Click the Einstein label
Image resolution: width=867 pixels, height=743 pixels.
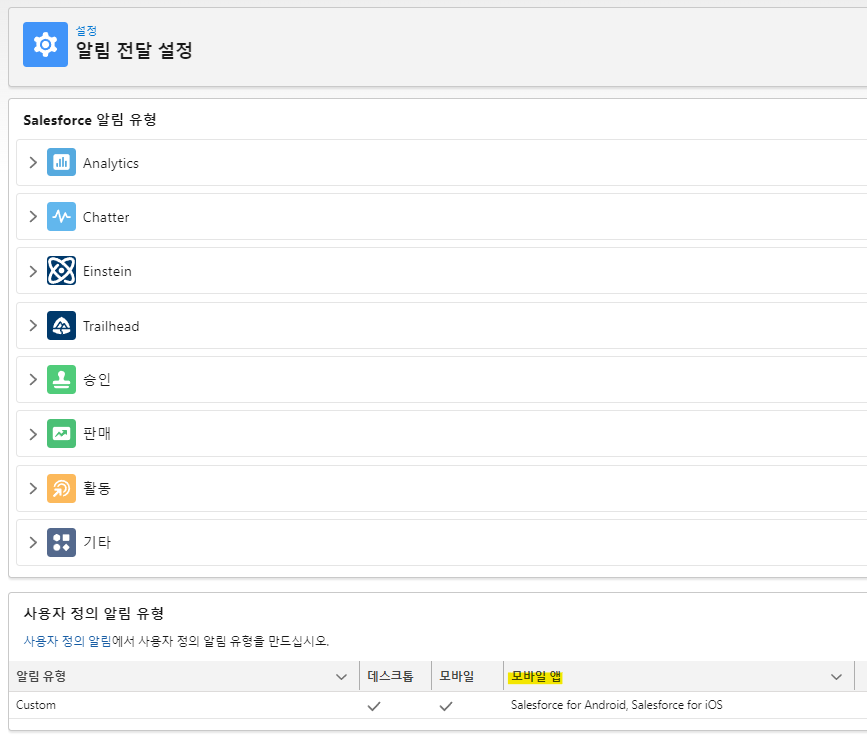coord(107,271)
